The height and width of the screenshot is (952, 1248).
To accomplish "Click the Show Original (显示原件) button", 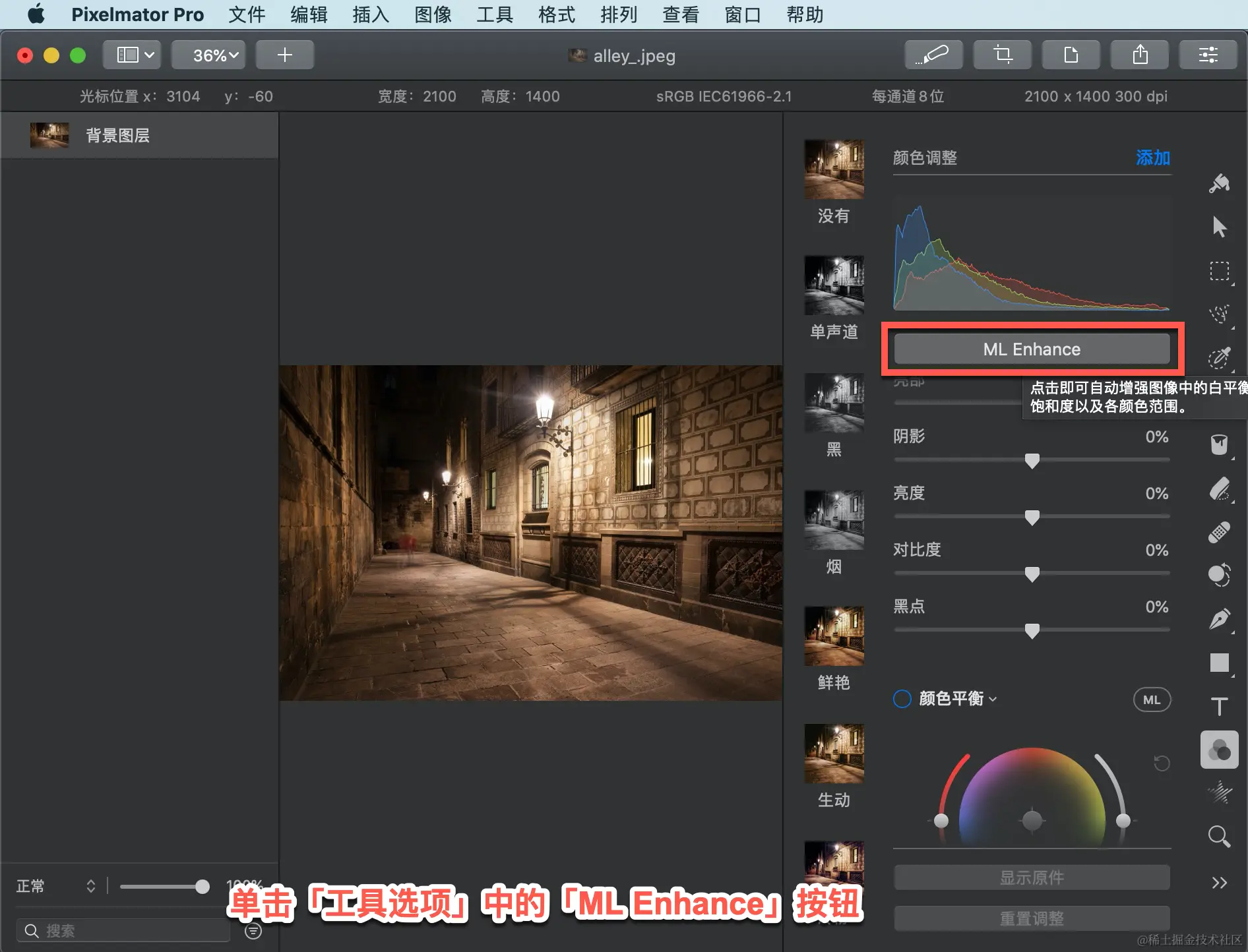I will tap(1032, 878).
